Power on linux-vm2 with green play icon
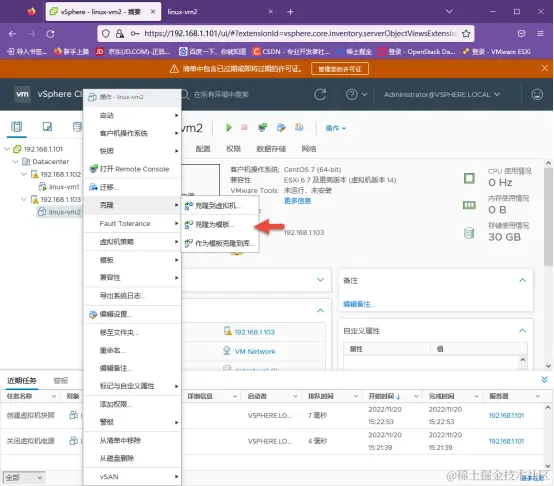This screenshot has height=486, width=554. click(x=229, y=127)
